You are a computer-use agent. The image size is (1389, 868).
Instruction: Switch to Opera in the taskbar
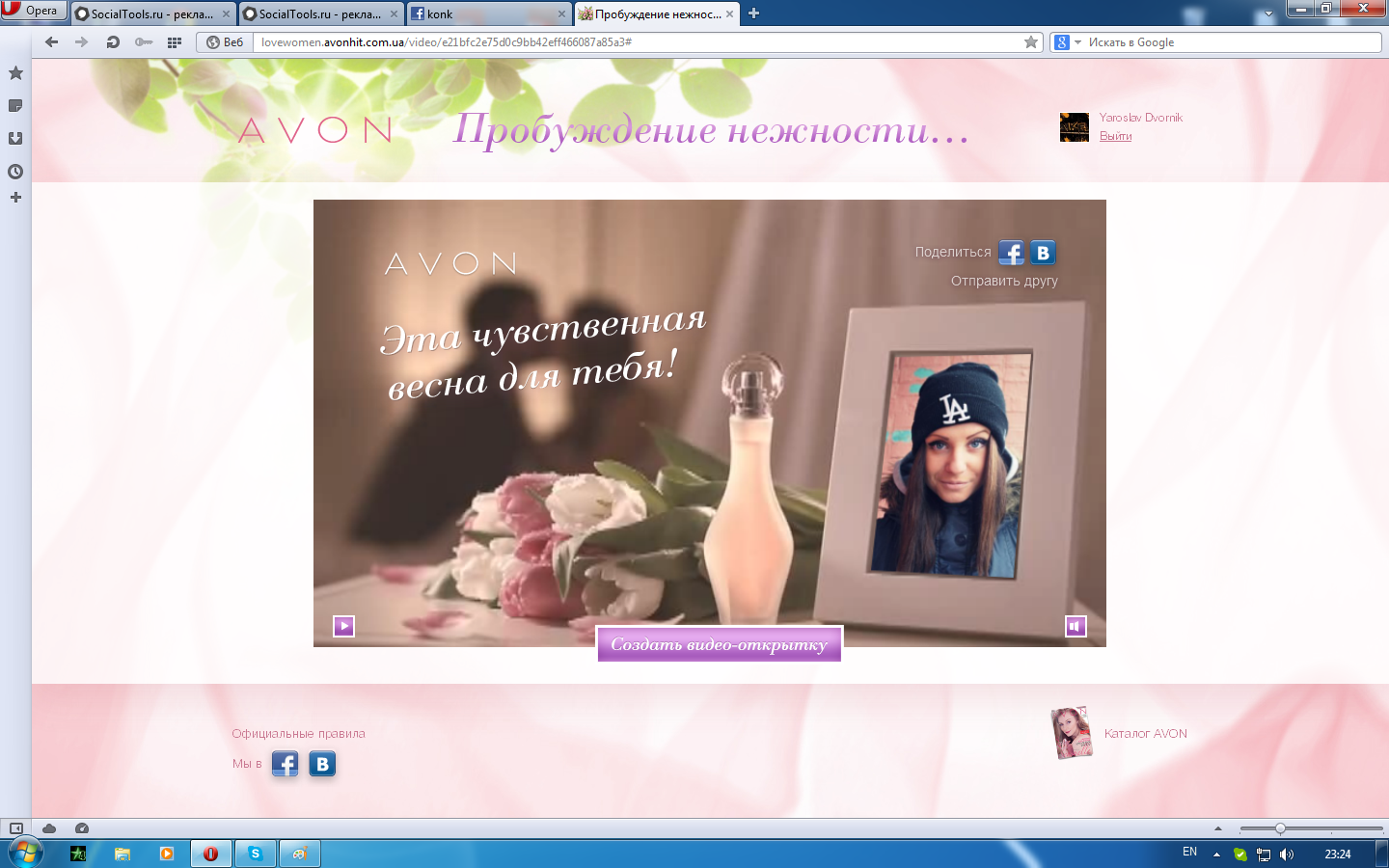click(x=210, y=854)
